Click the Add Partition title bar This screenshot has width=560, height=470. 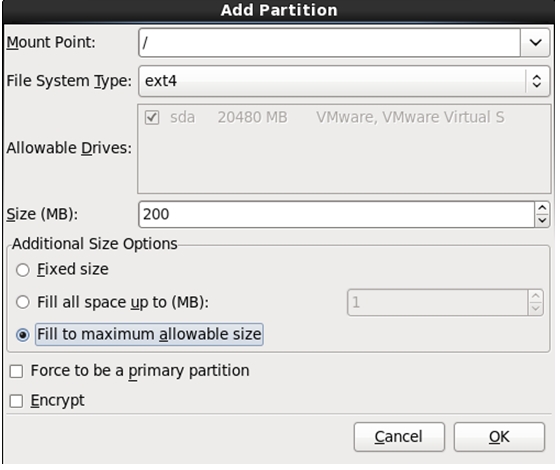tap(279, 10)
